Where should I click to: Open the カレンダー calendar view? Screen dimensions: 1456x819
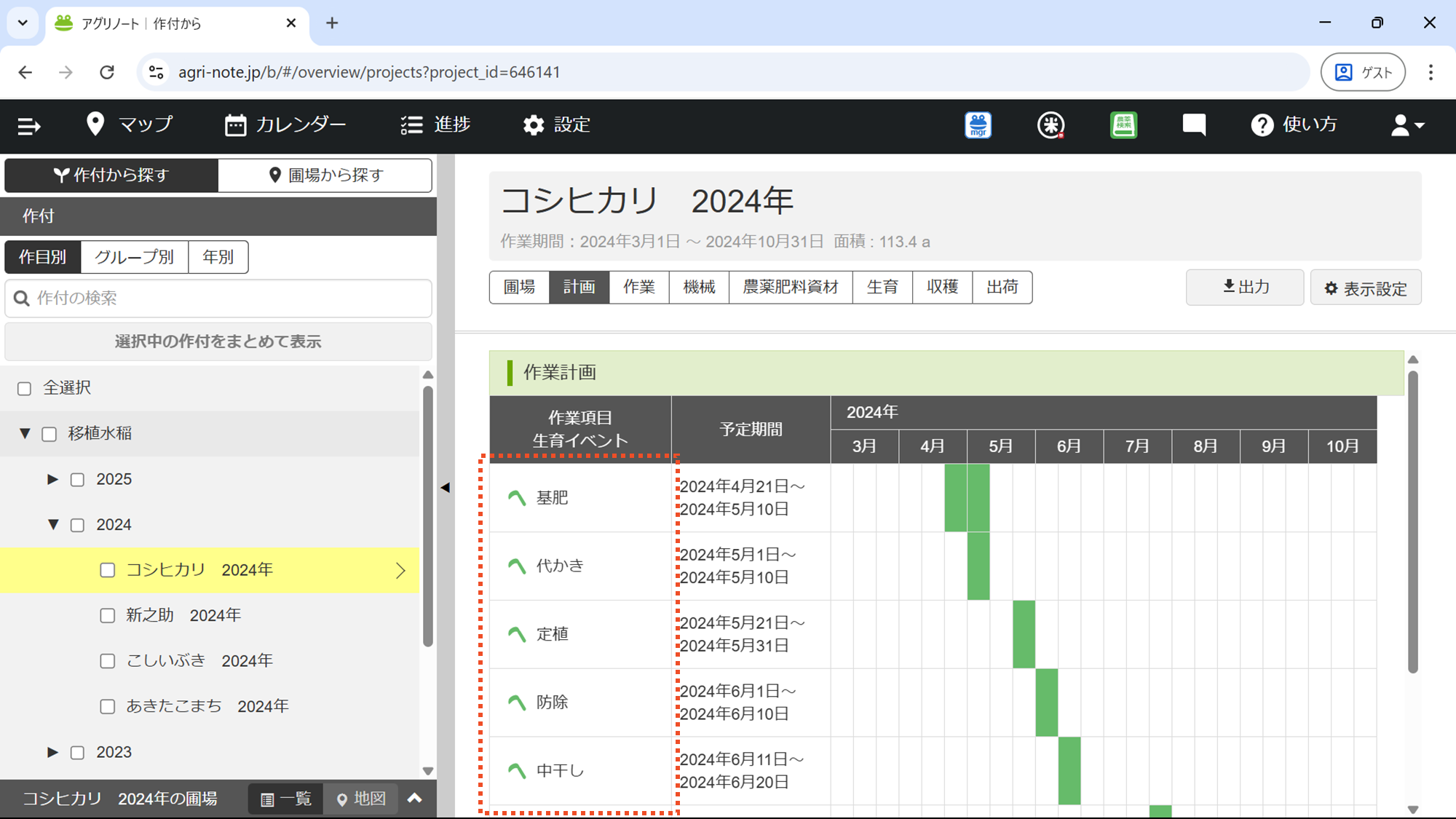pyautogui.click(x=285, y=124)
